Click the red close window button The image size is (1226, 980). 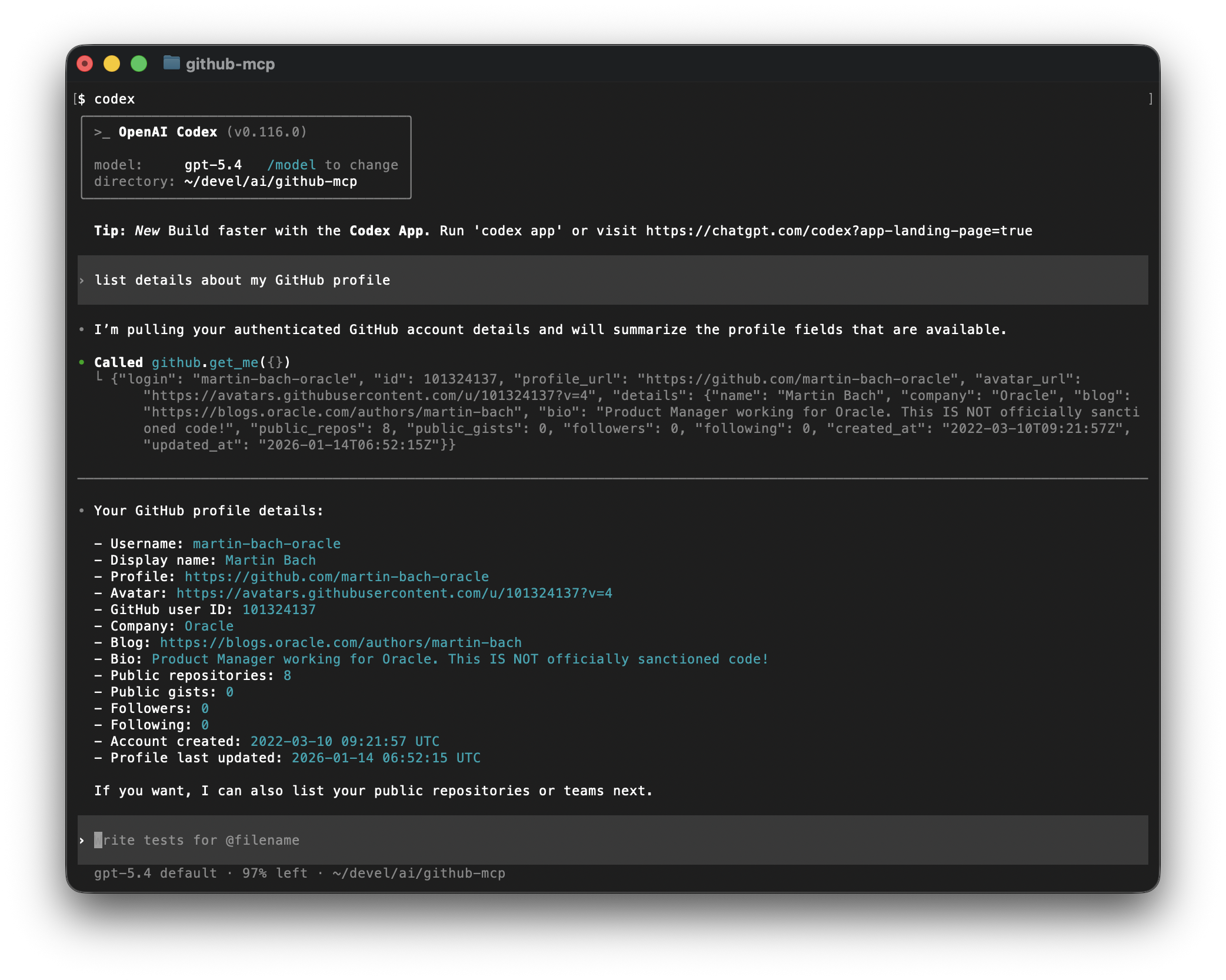[x=85, y=64]
